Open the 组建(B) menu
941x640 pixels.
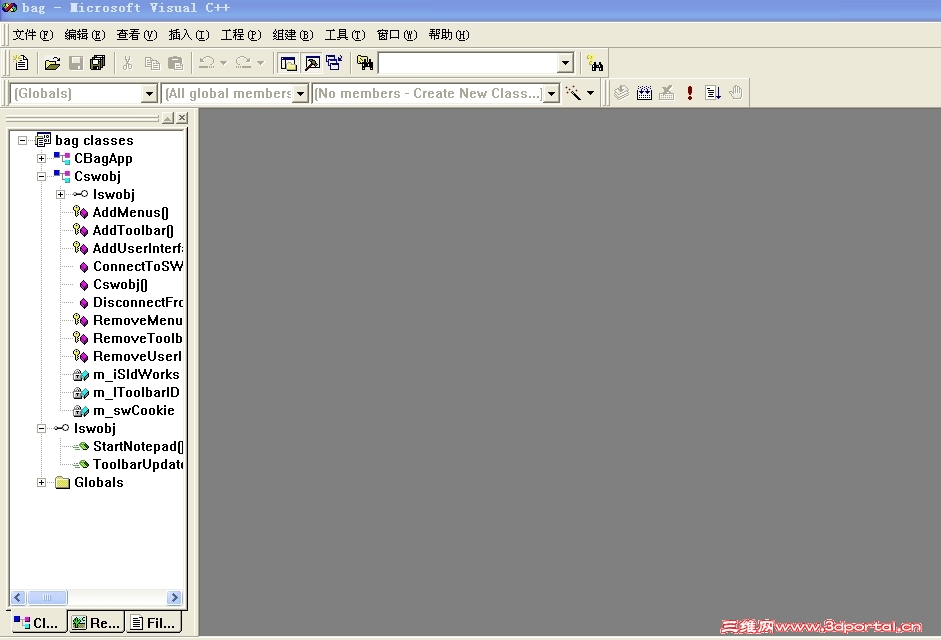tap(293, 35)
